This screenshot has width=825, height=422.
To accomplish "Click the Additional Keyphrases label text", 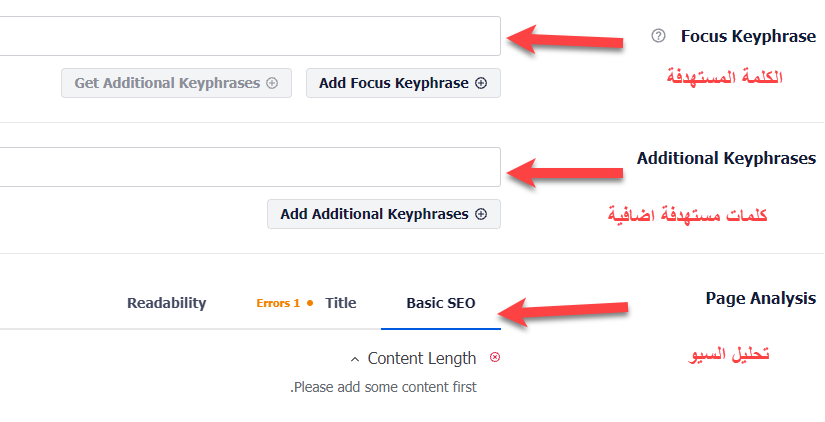I will [x=727, y=158].
